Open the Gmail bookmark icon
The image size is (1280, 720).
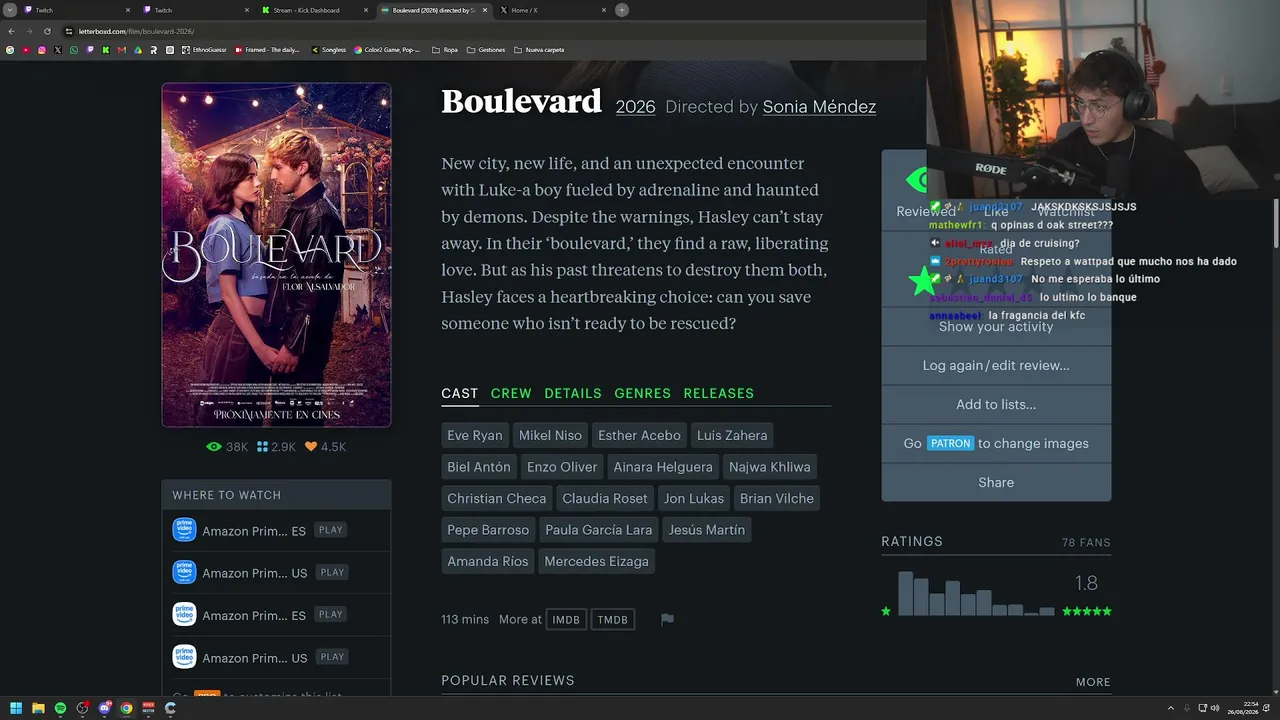click(x=122, y=50)
